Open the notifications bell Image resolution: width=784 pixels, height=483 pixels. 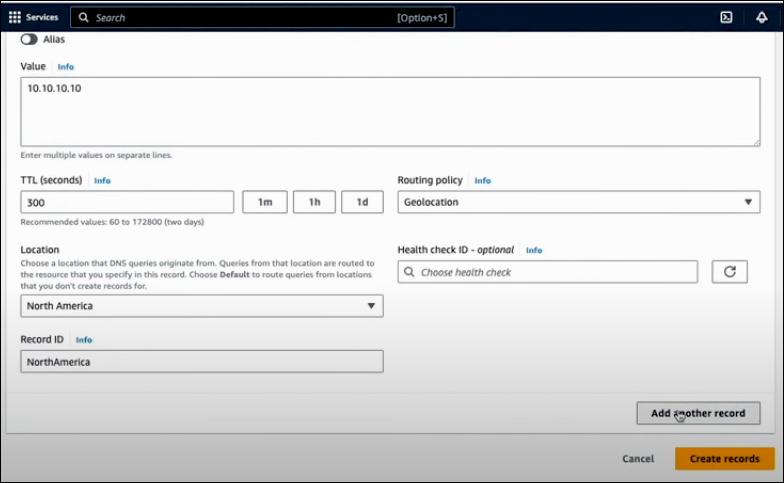click(762, 17)
